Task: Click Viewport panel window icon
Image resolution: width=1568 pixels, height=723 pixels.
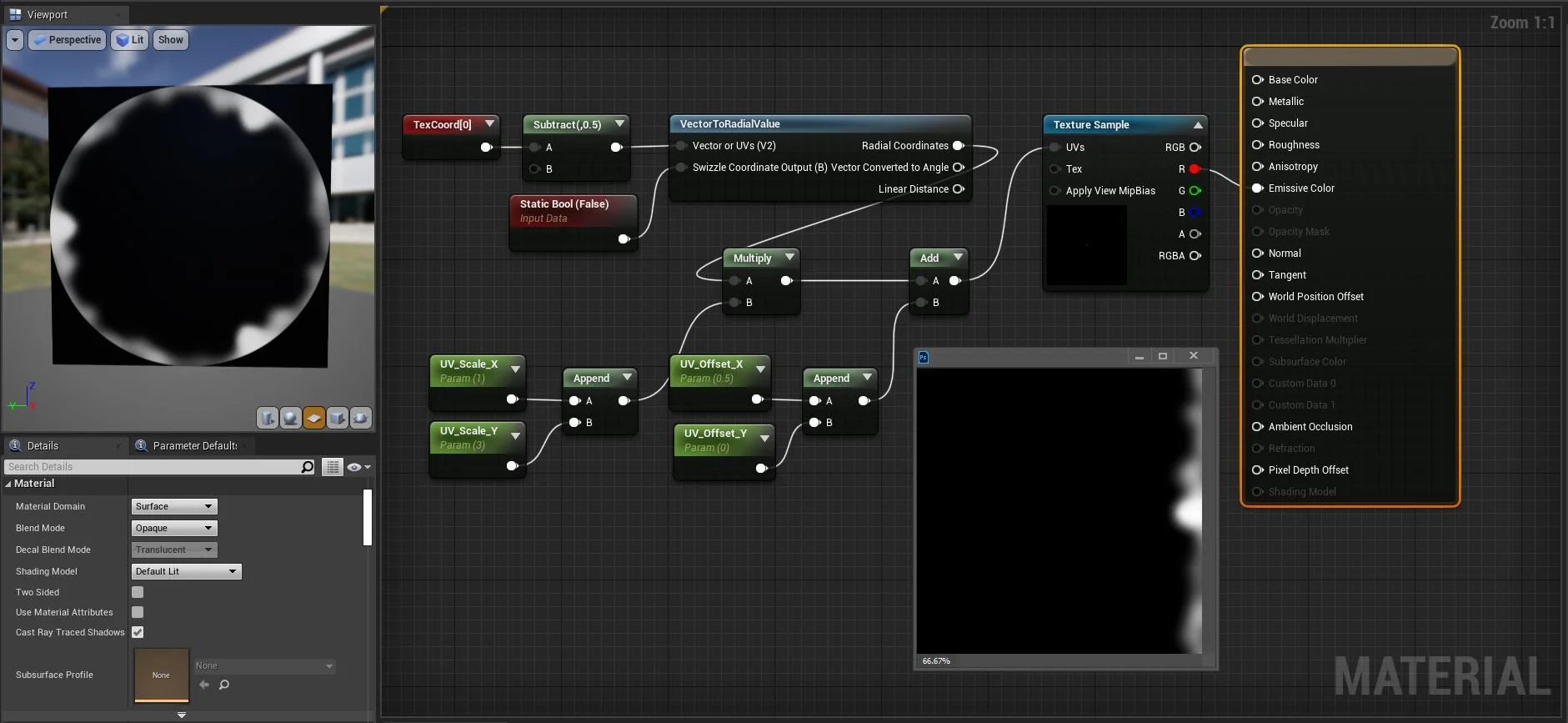Action: point(15,14)
